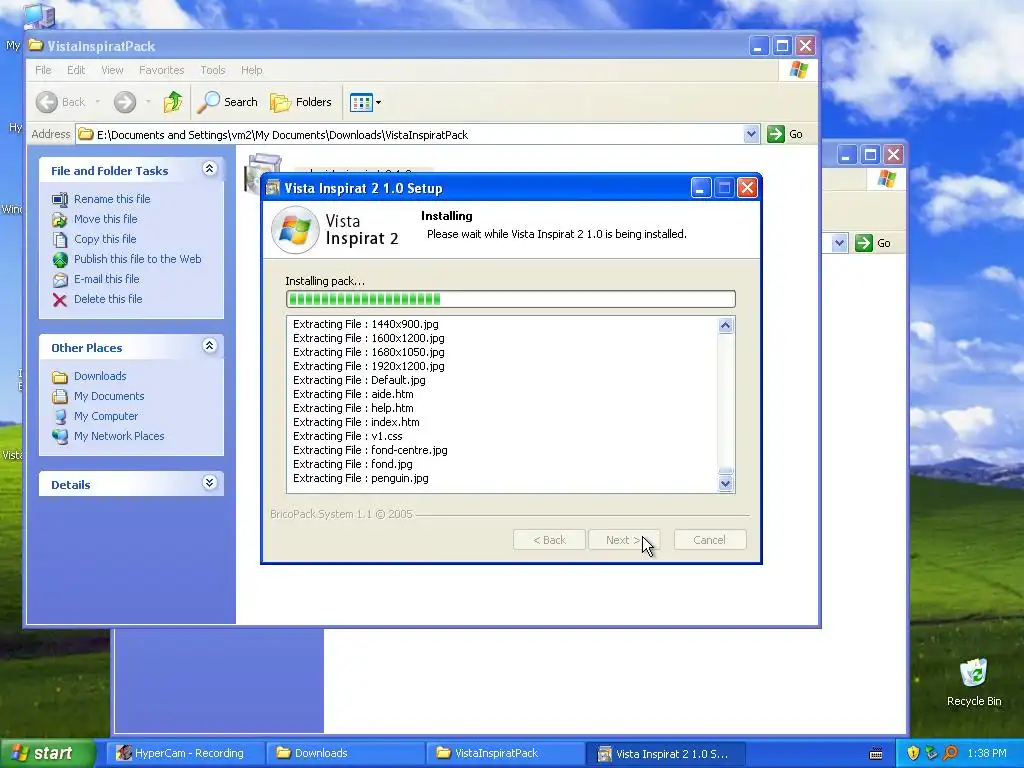Image resolution: width=1024 pixels, height=768 pixels.
Task: Go up one folder level icon
Action: [173, 102]
